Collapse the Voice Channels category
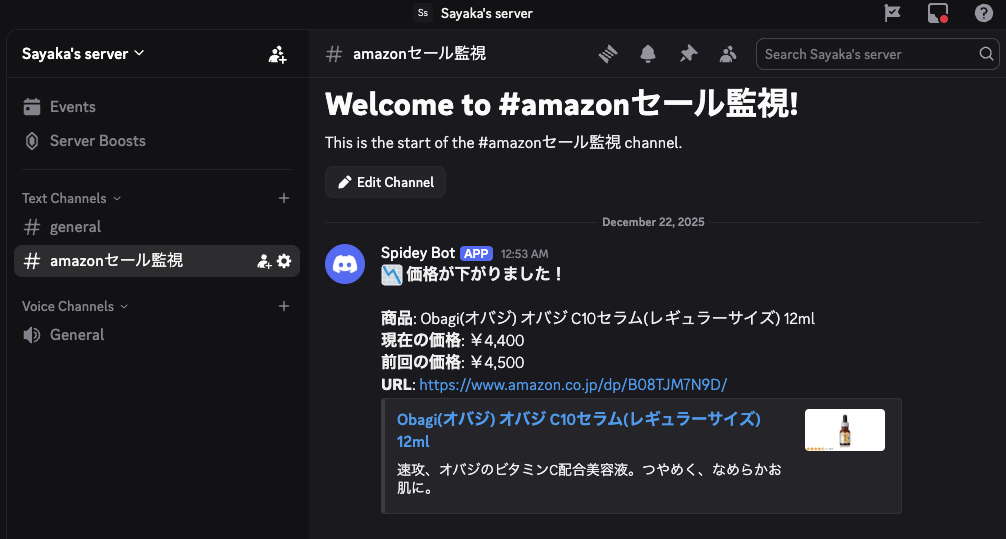This screenshot has height=539, width=1006. [75, 306]
